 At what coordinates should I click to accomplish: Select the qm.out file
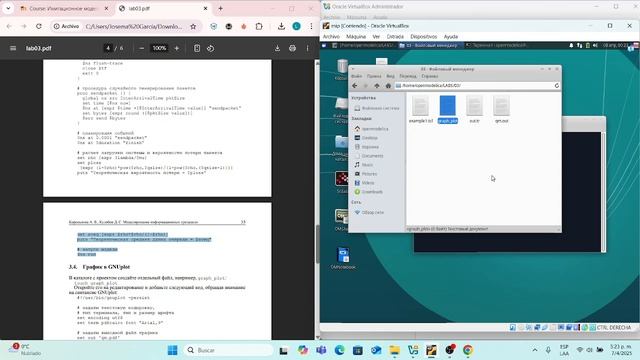(501, 109)
